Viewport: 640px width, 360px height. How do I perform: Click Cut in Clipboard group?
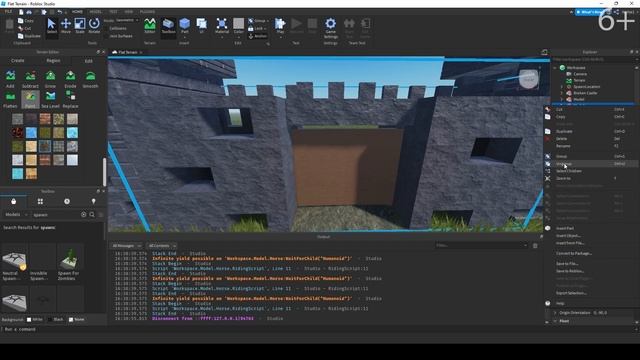click(24, 28)
